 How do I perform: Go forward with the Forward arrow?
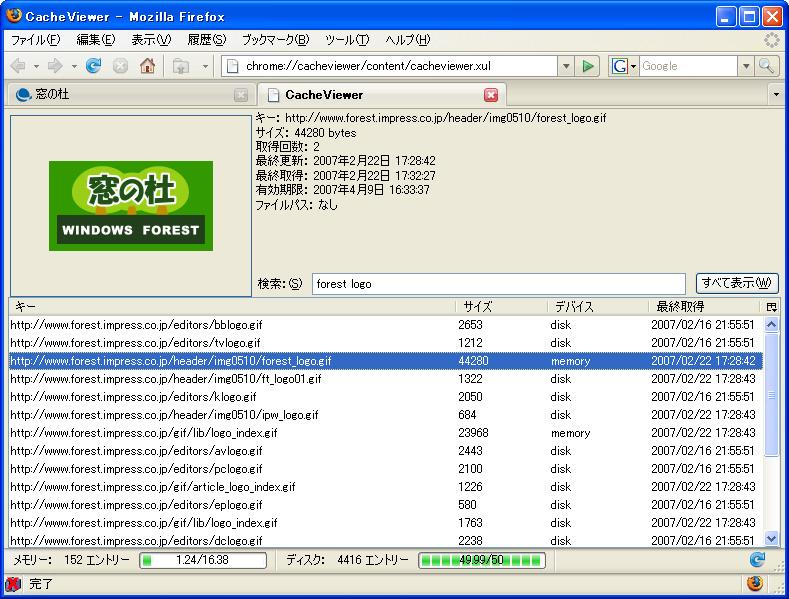coord(55,66)
